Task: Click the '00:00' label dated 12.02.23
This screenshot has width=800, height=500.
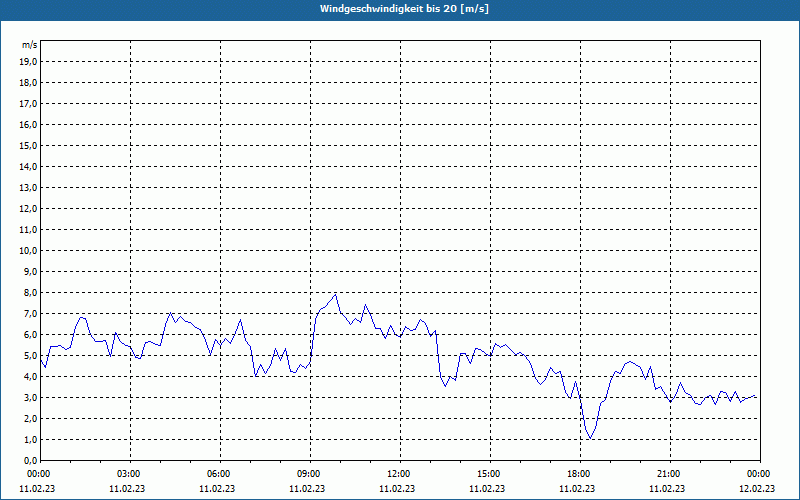Action: point(759,474)
